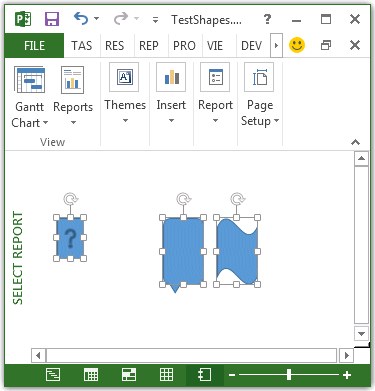Collapse the ribbon with the chevron
Viewport: 375px width, 391px height.
(355, 142)
